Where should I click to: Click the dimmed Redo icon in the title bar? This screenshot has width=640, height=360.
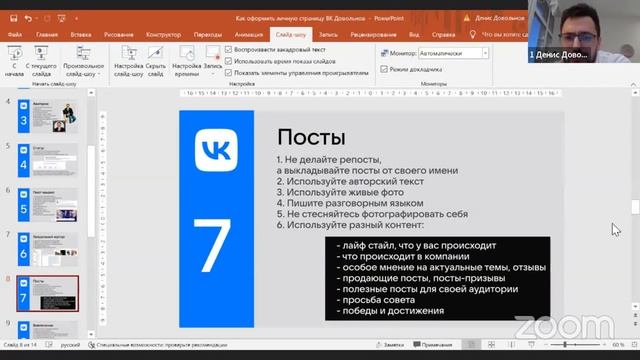tap(47, 18)
